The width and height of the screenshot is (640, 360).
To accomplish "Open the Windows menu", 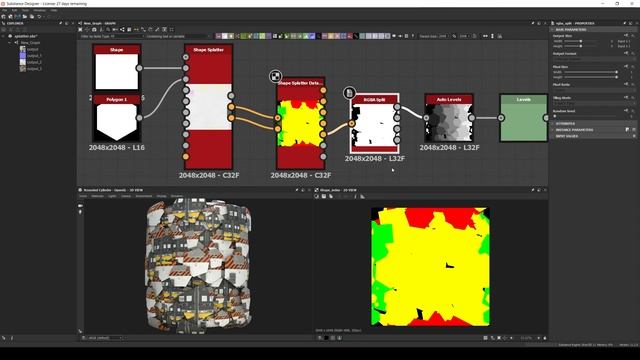I will click(x=40, y=10).
